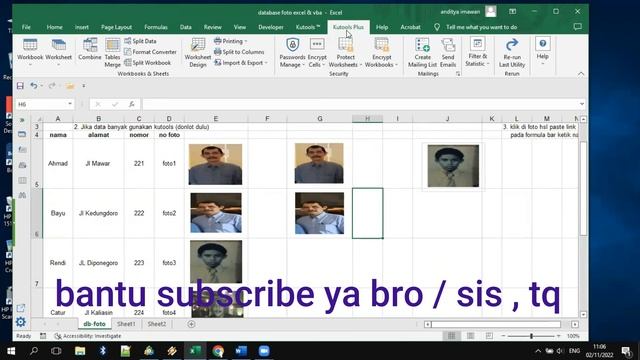Click the Tables Merge icon
The height and width of the screenshot is (360, 640).
coord(112,52)
